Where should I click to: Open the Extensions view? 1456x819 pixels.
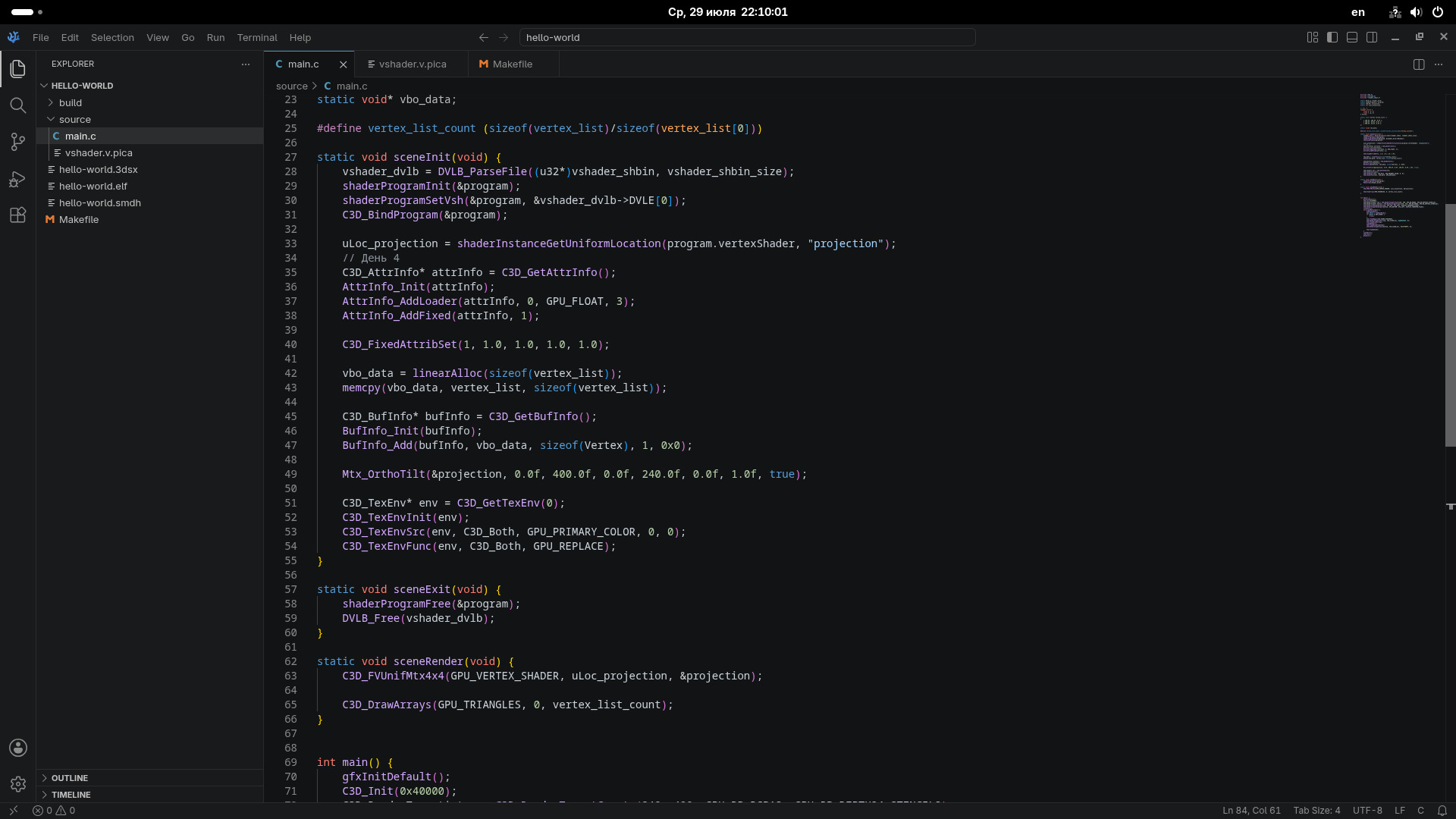pyautogui.click(x=18, y=215)
